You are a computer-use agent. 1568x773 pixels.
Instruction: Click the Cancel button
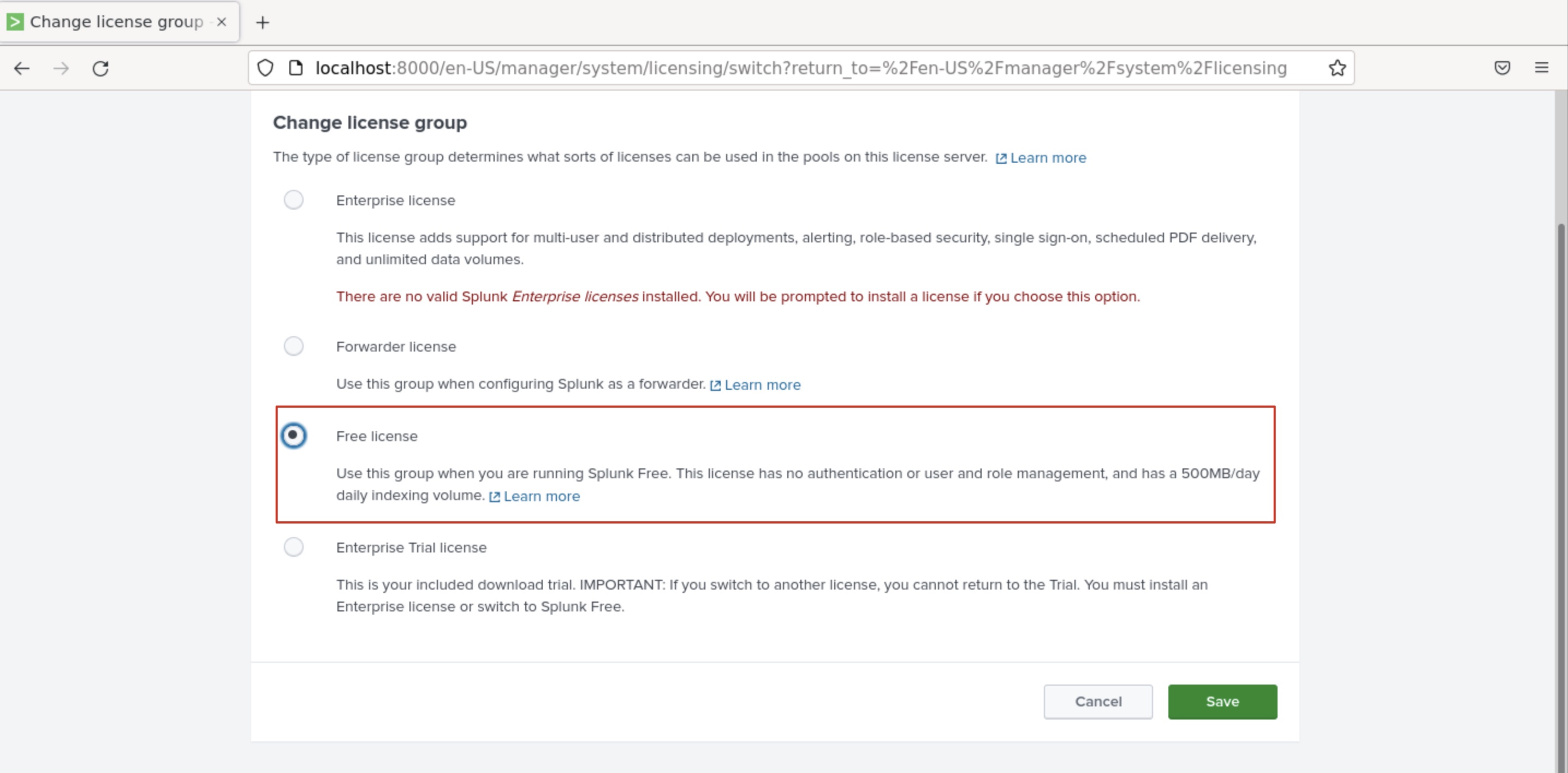tap(1098, 701)
